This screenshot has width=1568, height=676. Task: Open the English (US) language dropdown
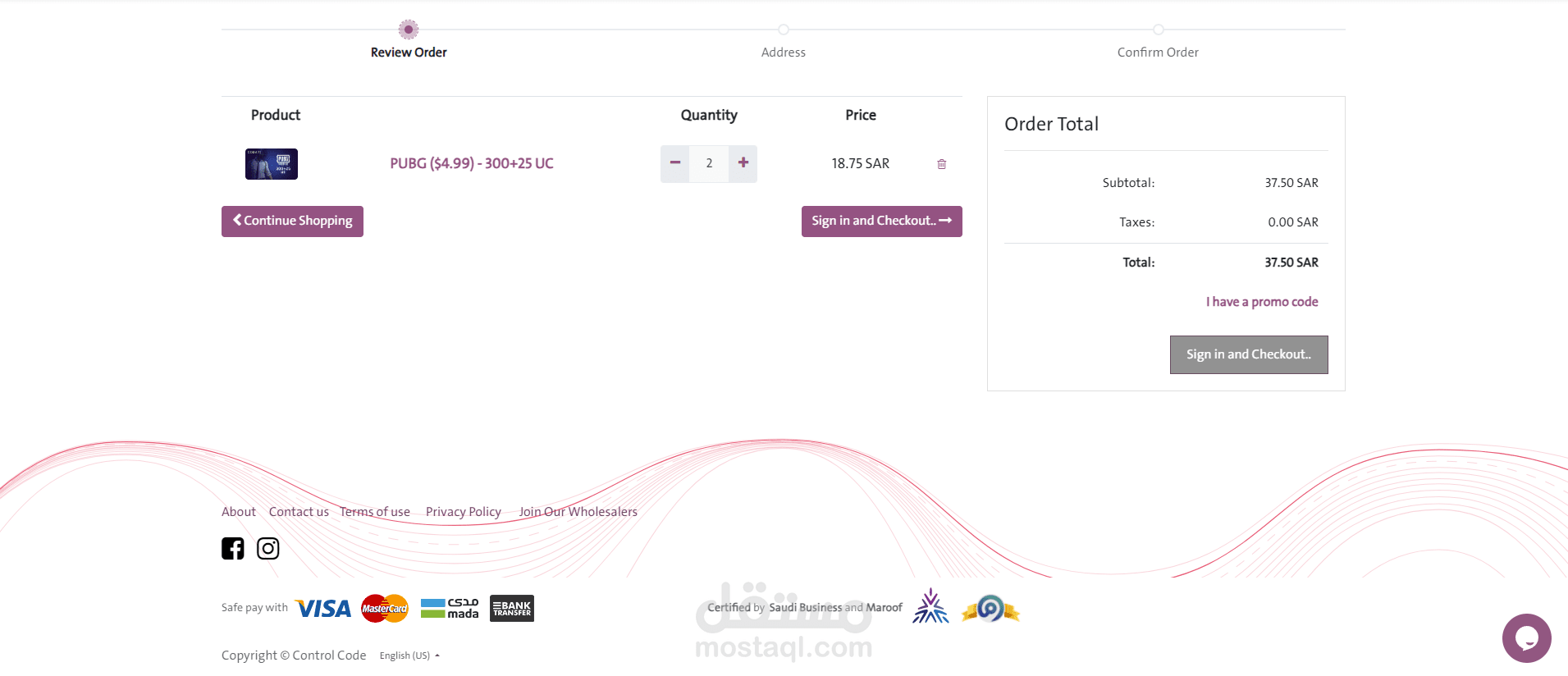(x=409, y=655)
